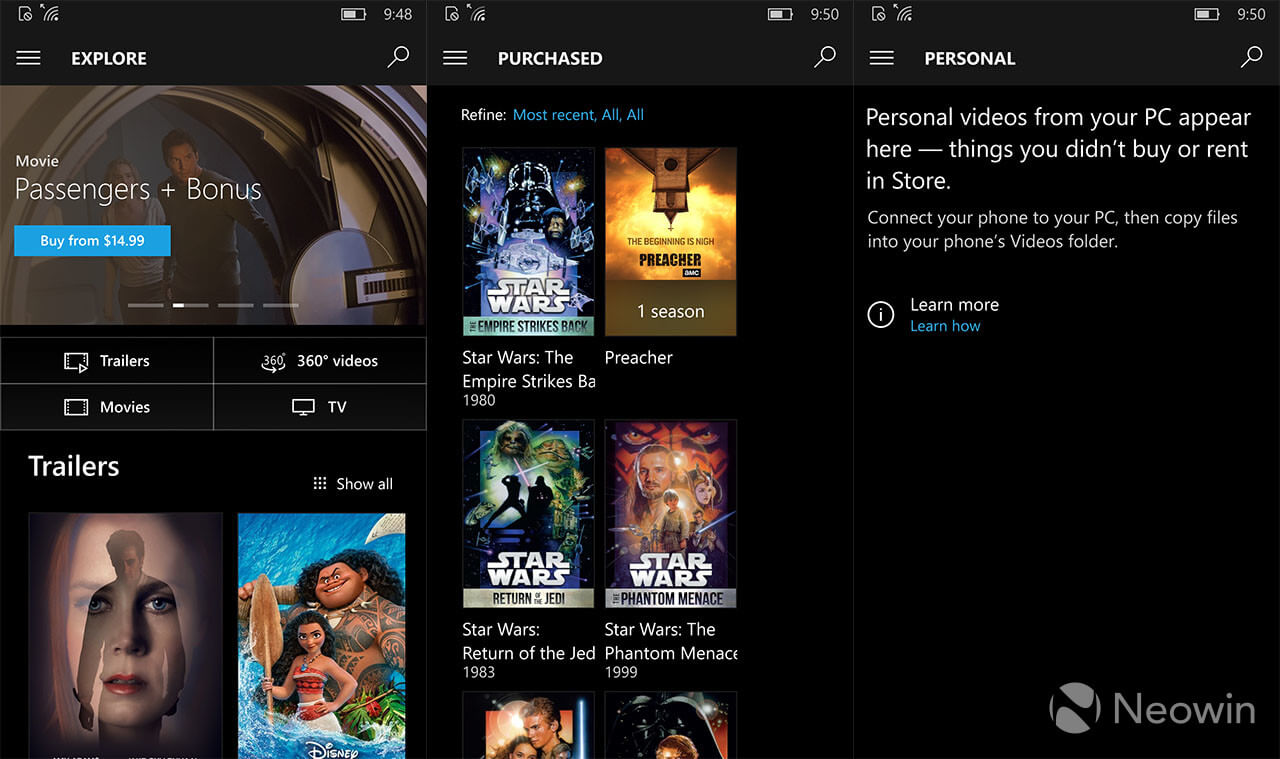Tap the Preacher title text
Image resolution: width=1280 pixels, height=759 pixels.
[639, 357]
